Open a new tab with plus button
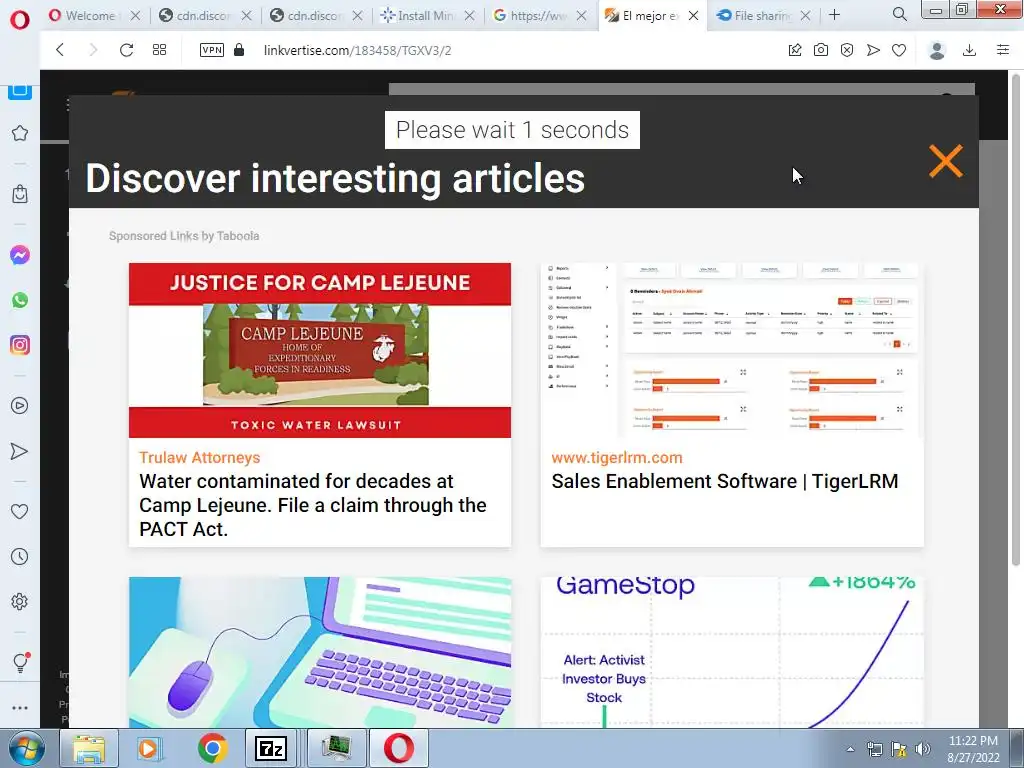The height and width of the screenshot is (768, 1024). pos(835,14)
